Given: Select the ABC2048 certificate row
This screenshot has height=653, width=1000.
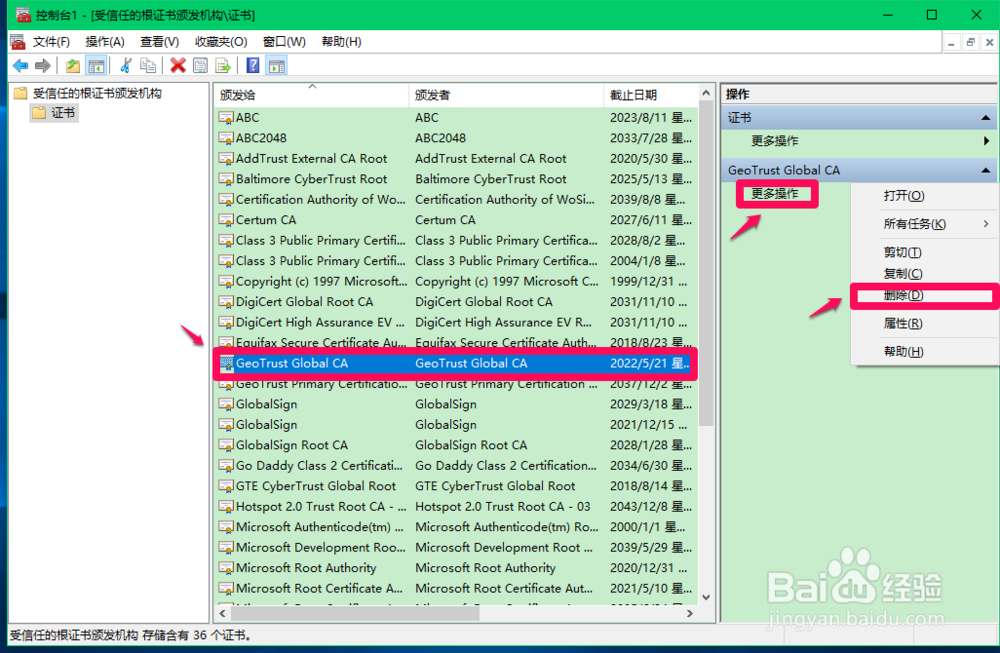Looking at the screenshot, I should coord(456,138).
